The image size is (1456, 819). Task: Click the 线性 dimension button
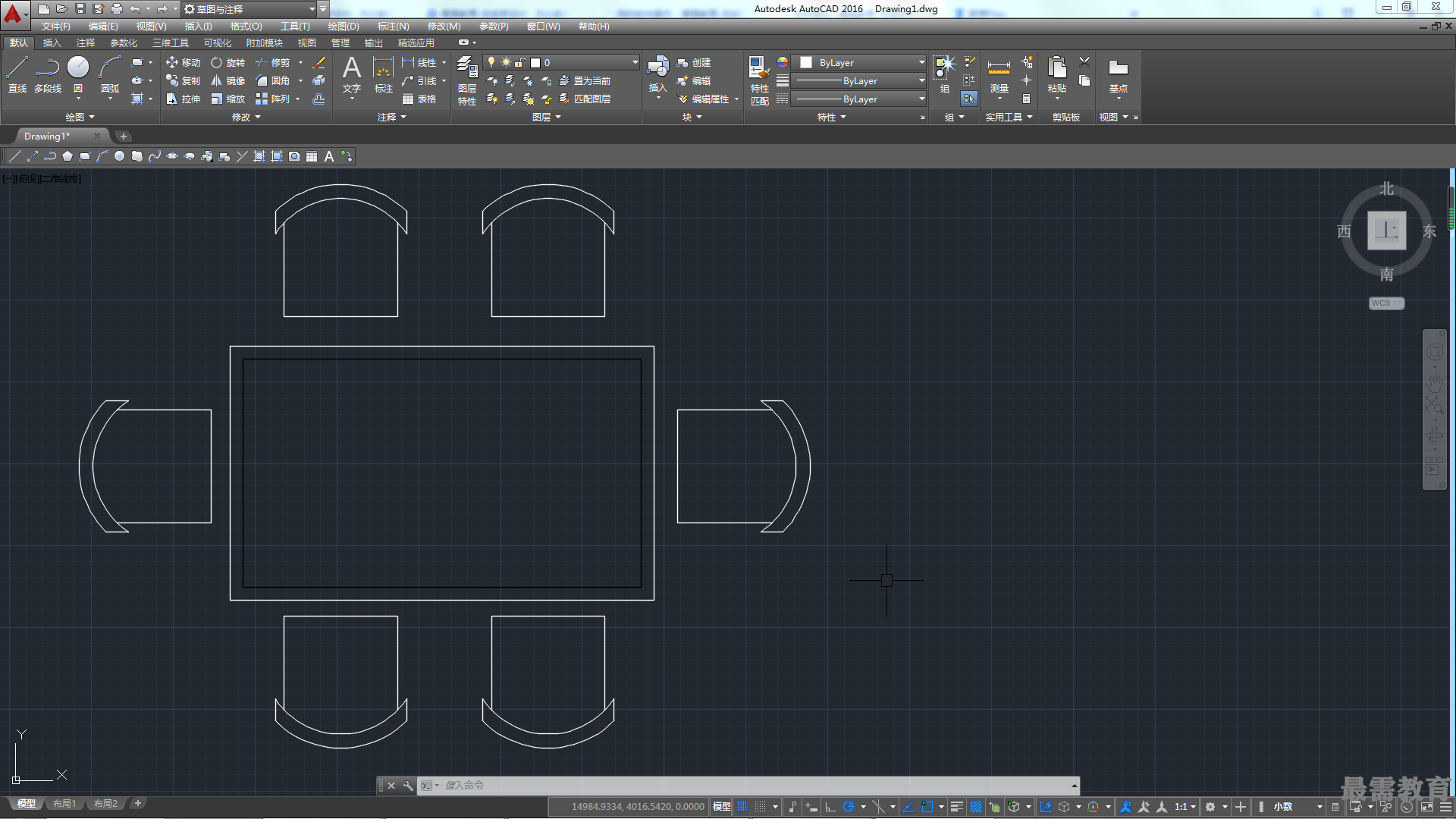click(419, 62)
